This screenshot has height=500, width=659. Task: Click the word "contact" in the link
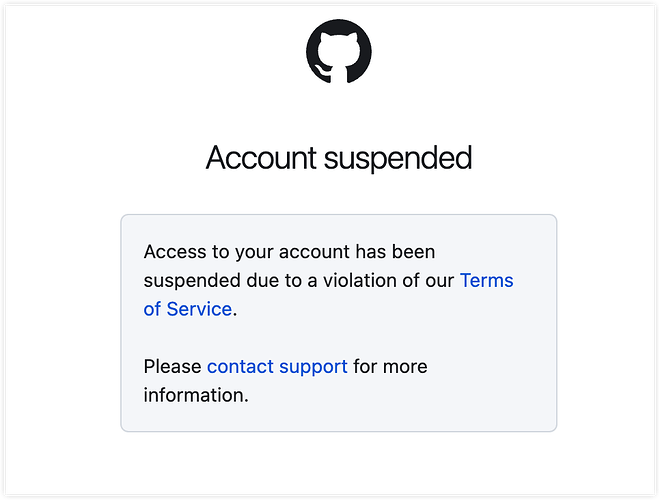point(240,367)
